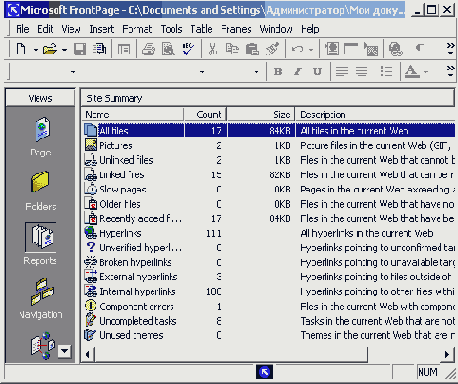The width and height of the screenshot is (458, 384).
Task: Switch to Hyperlinks view icon in Views bar
Action: [x=43, y=345]
